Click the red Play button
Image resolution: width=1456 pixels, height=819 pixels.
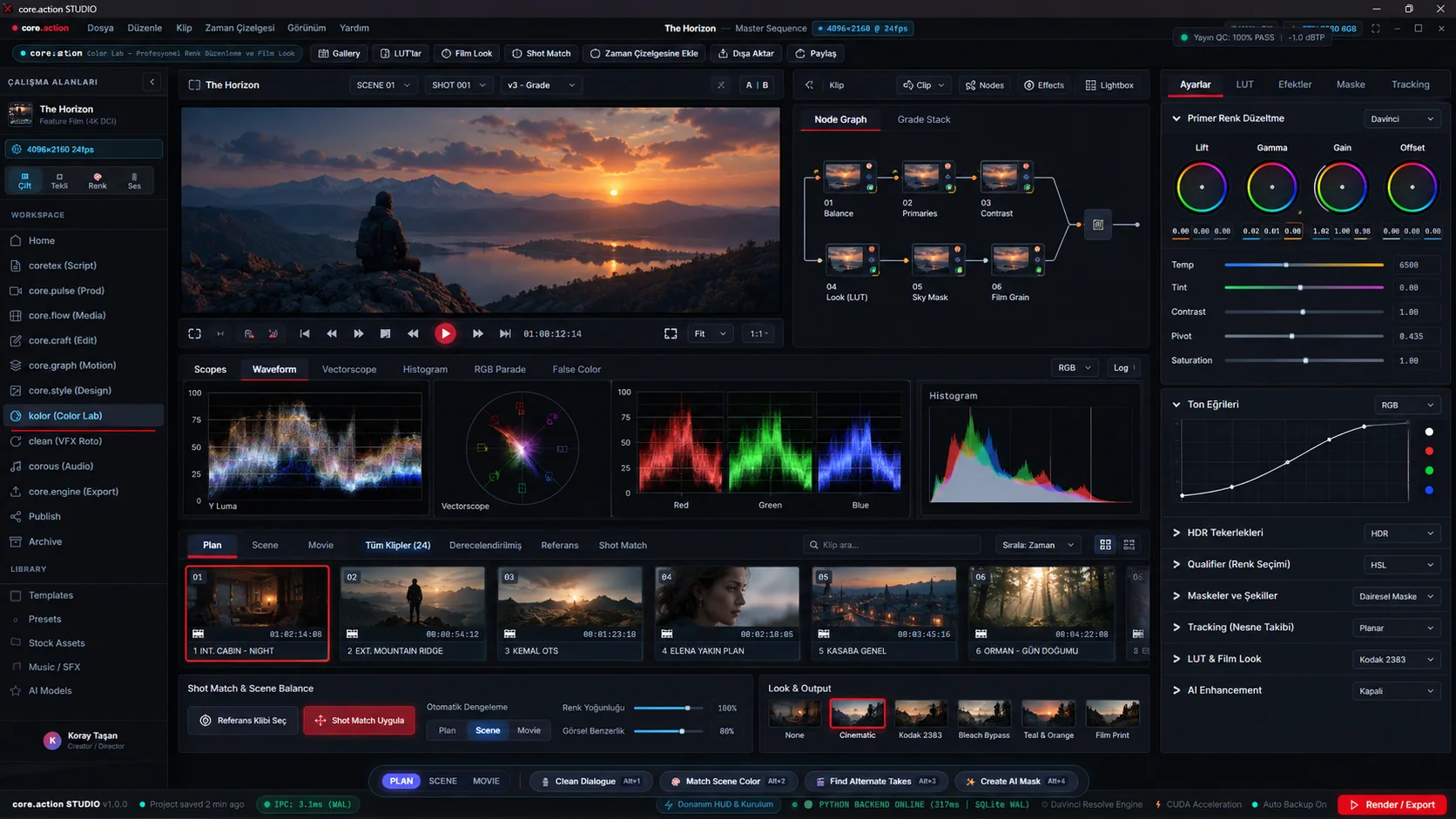(x=445, y=333)
